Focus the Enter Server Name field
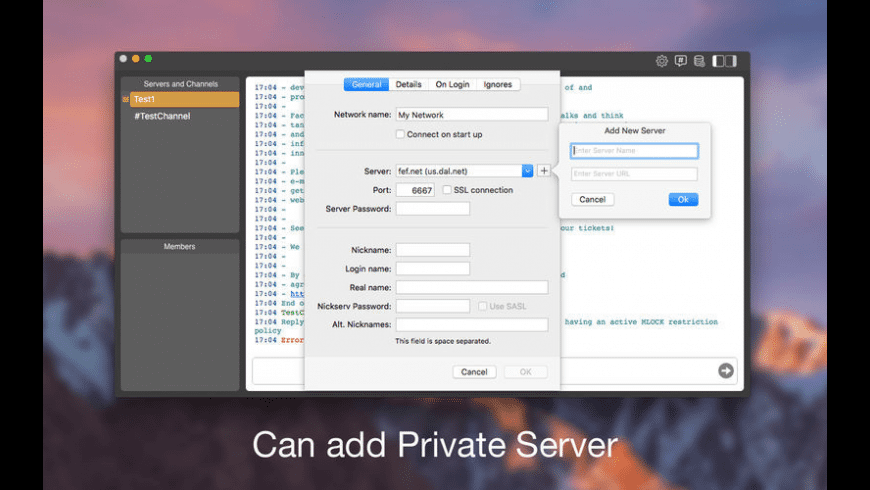The width and height of the screenshot is (870, 490). (634, 150)
